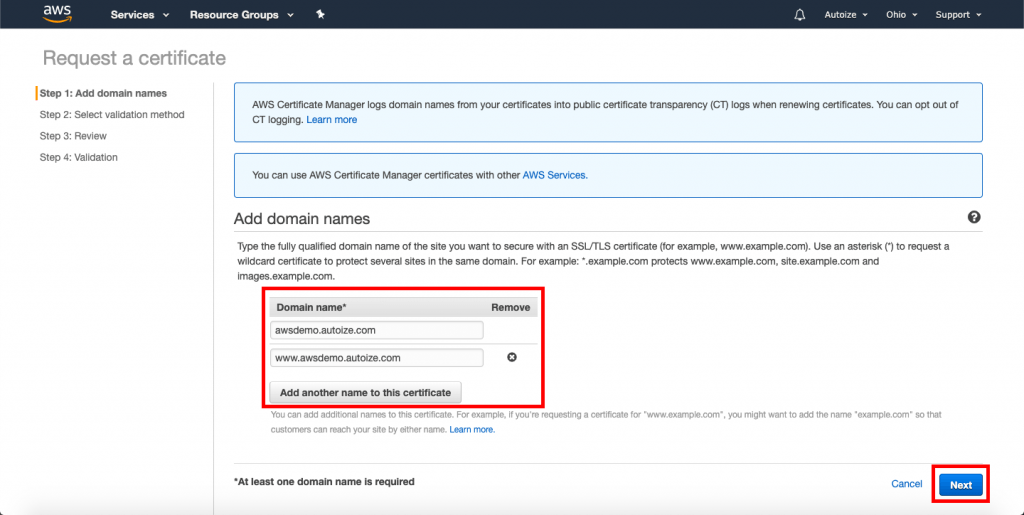
Task: Expand the Support dropdown menu
Action: tap(958, 14)
